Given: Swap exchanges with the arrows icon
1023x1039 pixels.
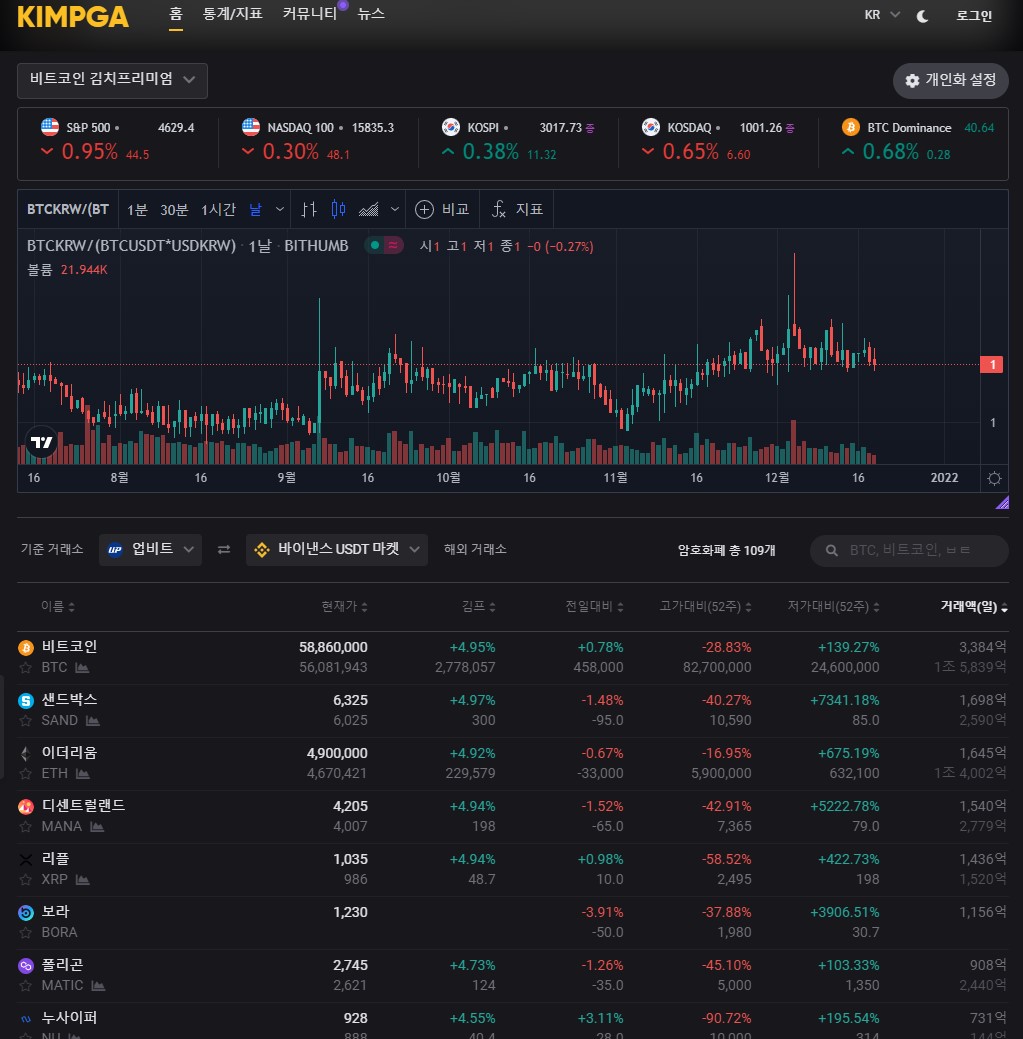Looking at the screenshot, I should [224, 549].
